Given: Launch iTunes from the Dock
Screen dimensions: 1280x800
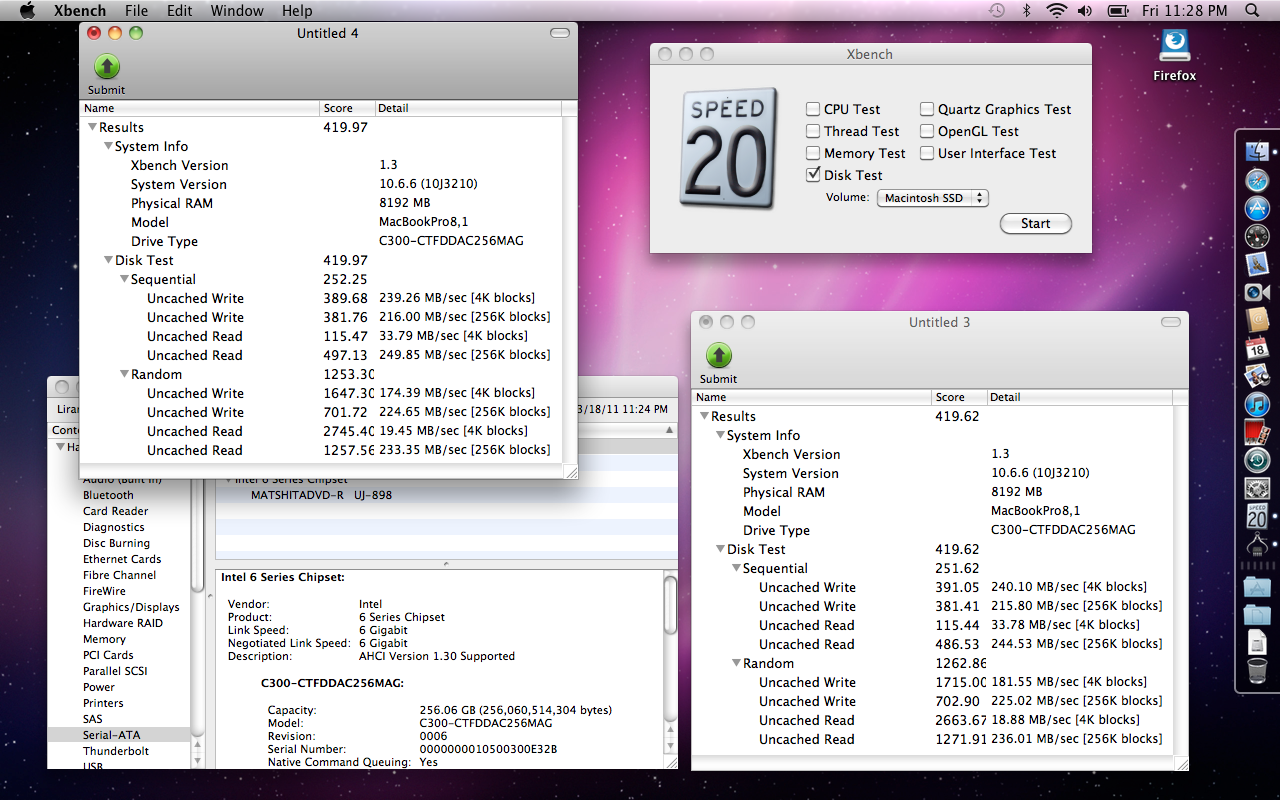Looking at the screenshot, I should point(1257,404).
